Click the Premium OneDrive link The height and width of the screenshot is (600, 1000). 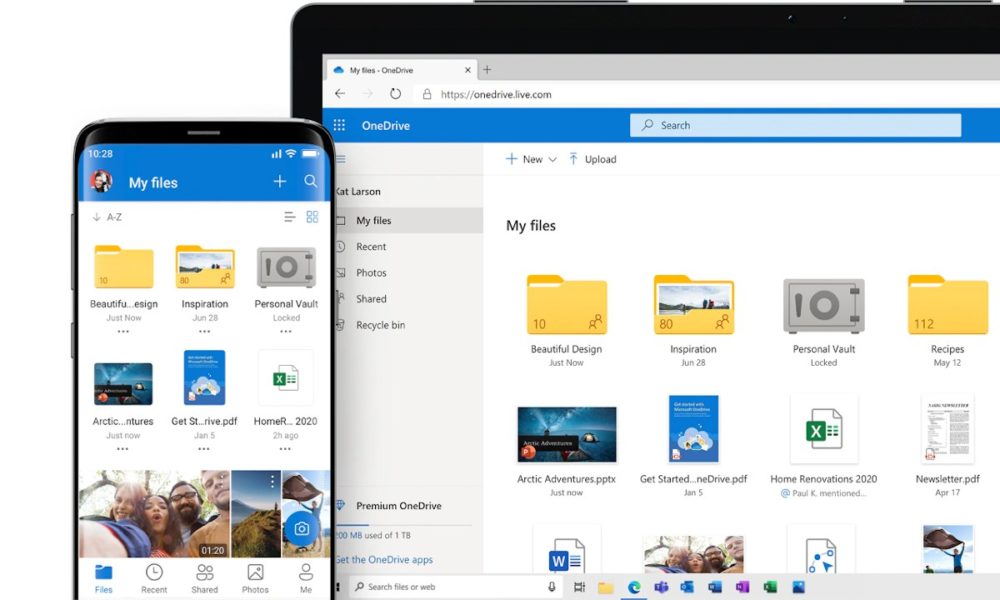(x=399, y=506)
